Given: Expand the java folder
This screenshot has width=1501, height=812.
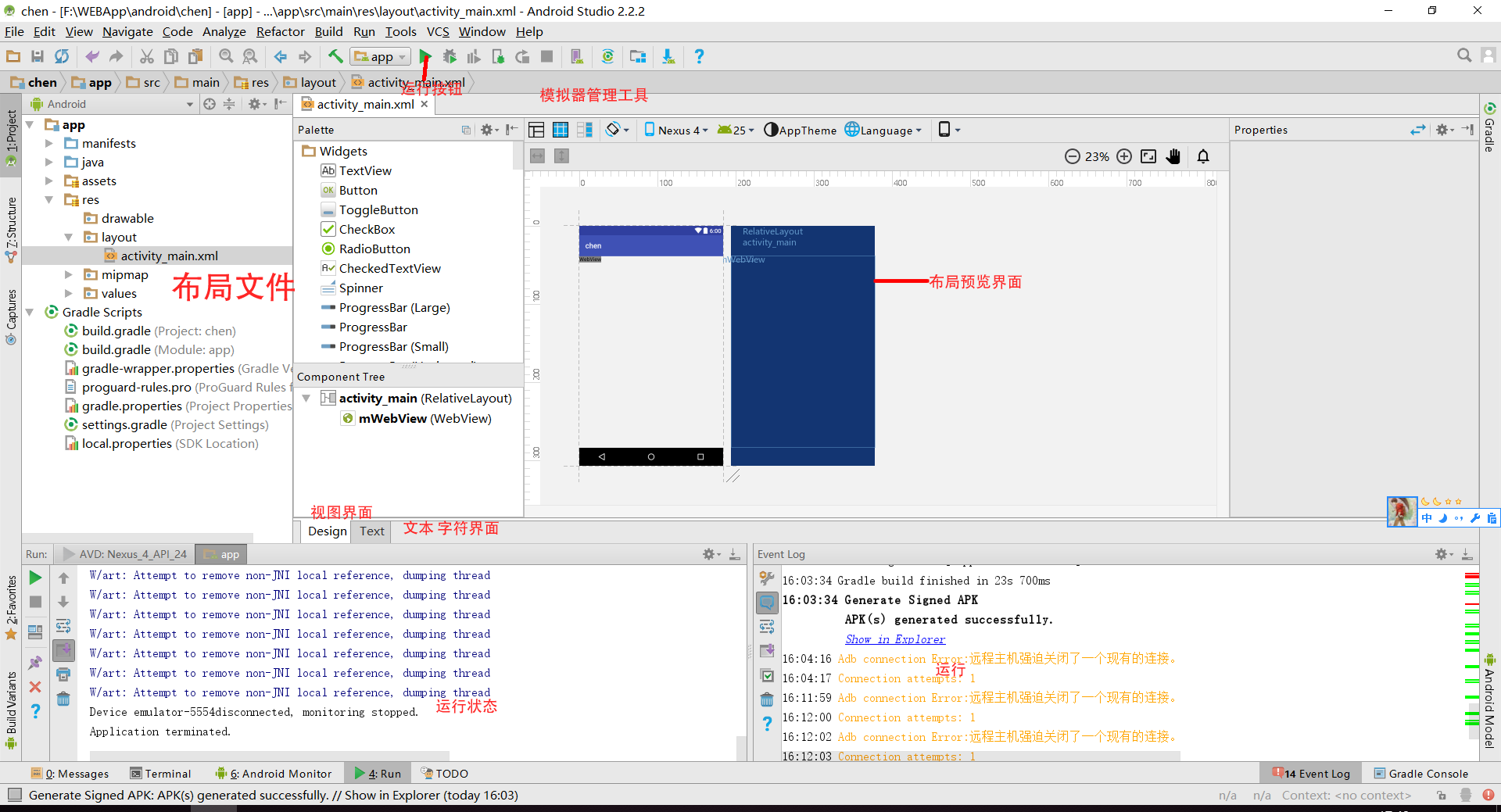Looking at the screenshot, I should point(49,162).
